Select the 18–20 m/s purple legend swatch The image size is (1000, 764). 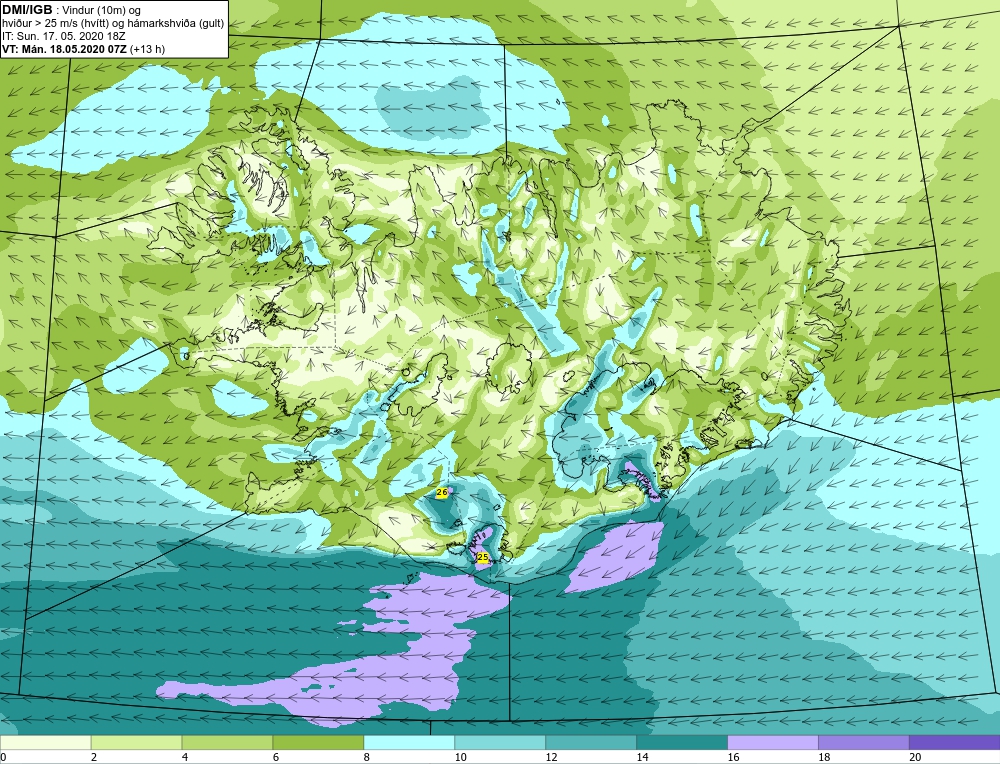[864, 742]
